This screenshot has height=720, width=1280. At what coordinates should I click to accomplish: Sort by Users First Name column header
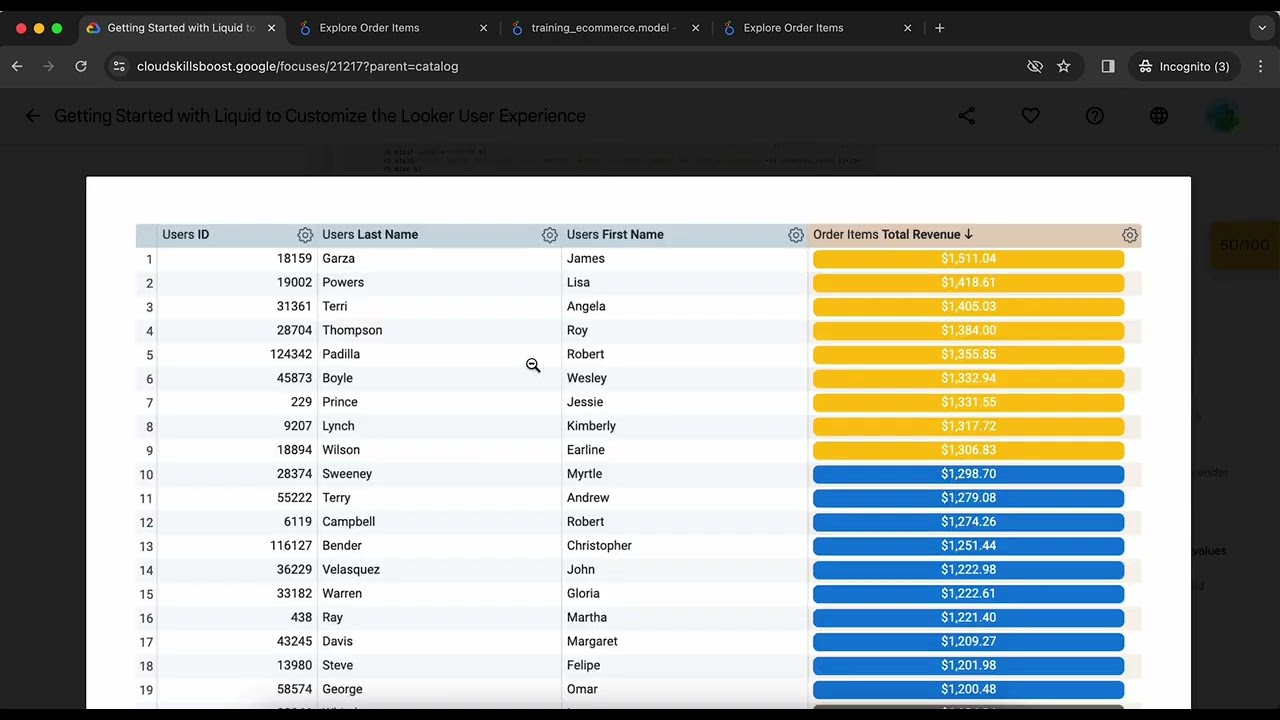click(615, 235)
